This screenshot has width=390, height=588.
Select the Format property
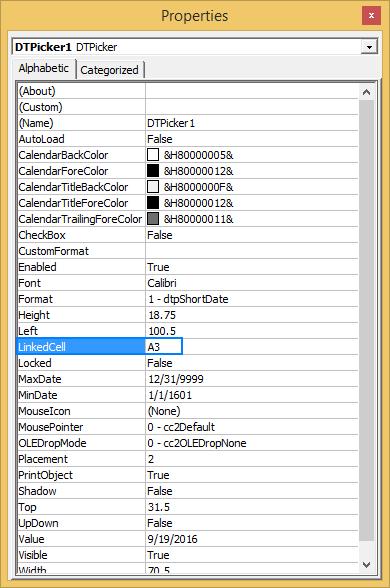36,299
